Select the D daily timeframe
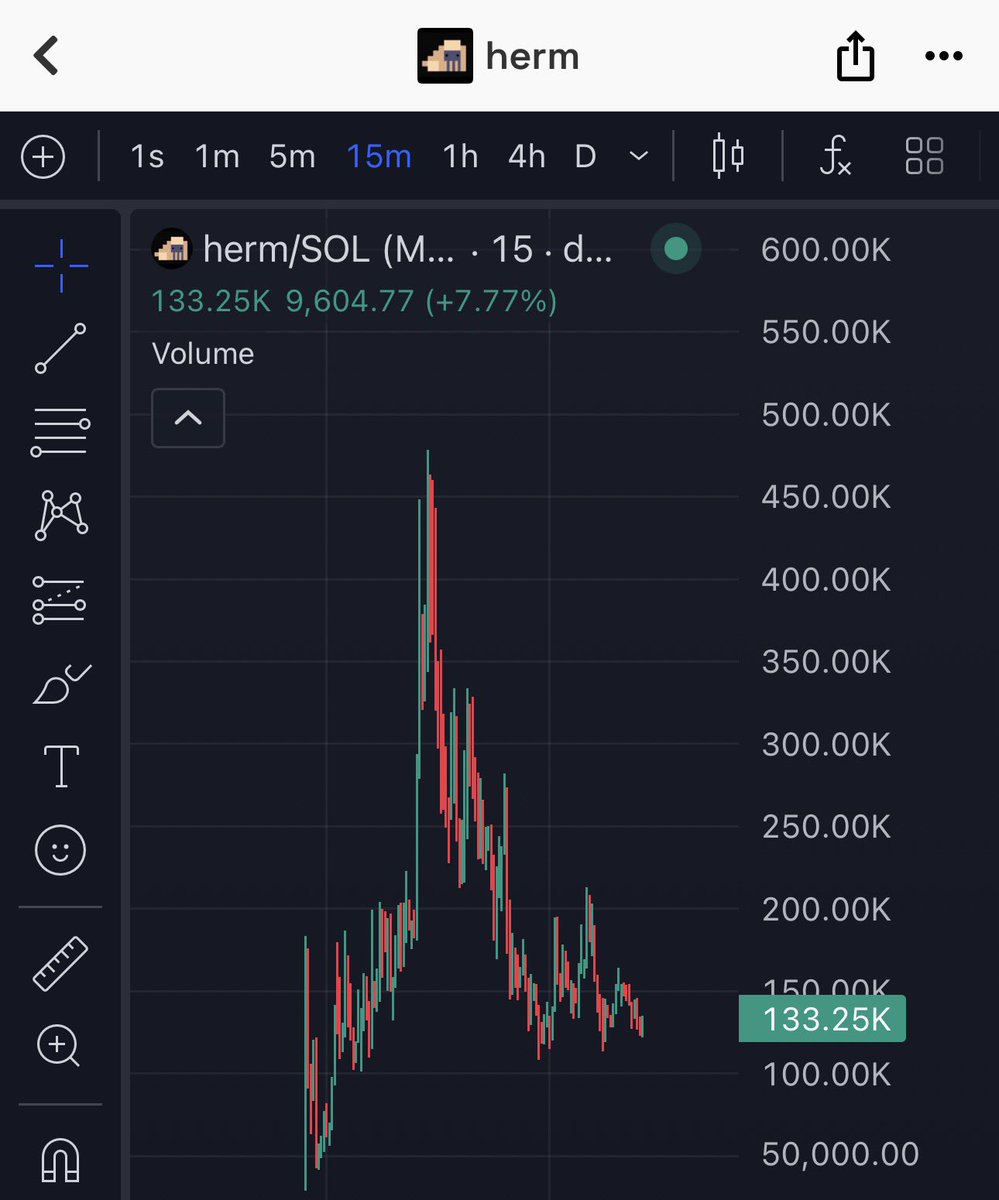Screen dimensions: 999x1200 tap(585, 157)
